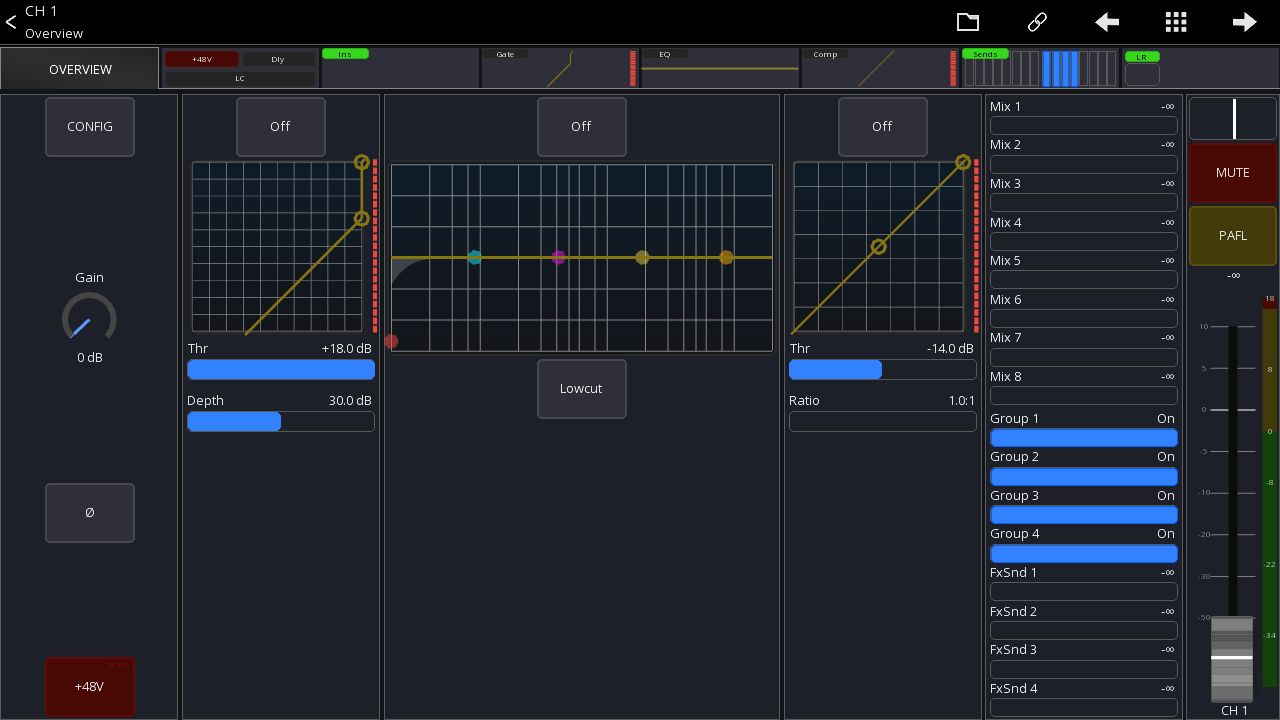
Task: Open the +48V Dly LC preamp tab
Action: click(x=240, y=68)
